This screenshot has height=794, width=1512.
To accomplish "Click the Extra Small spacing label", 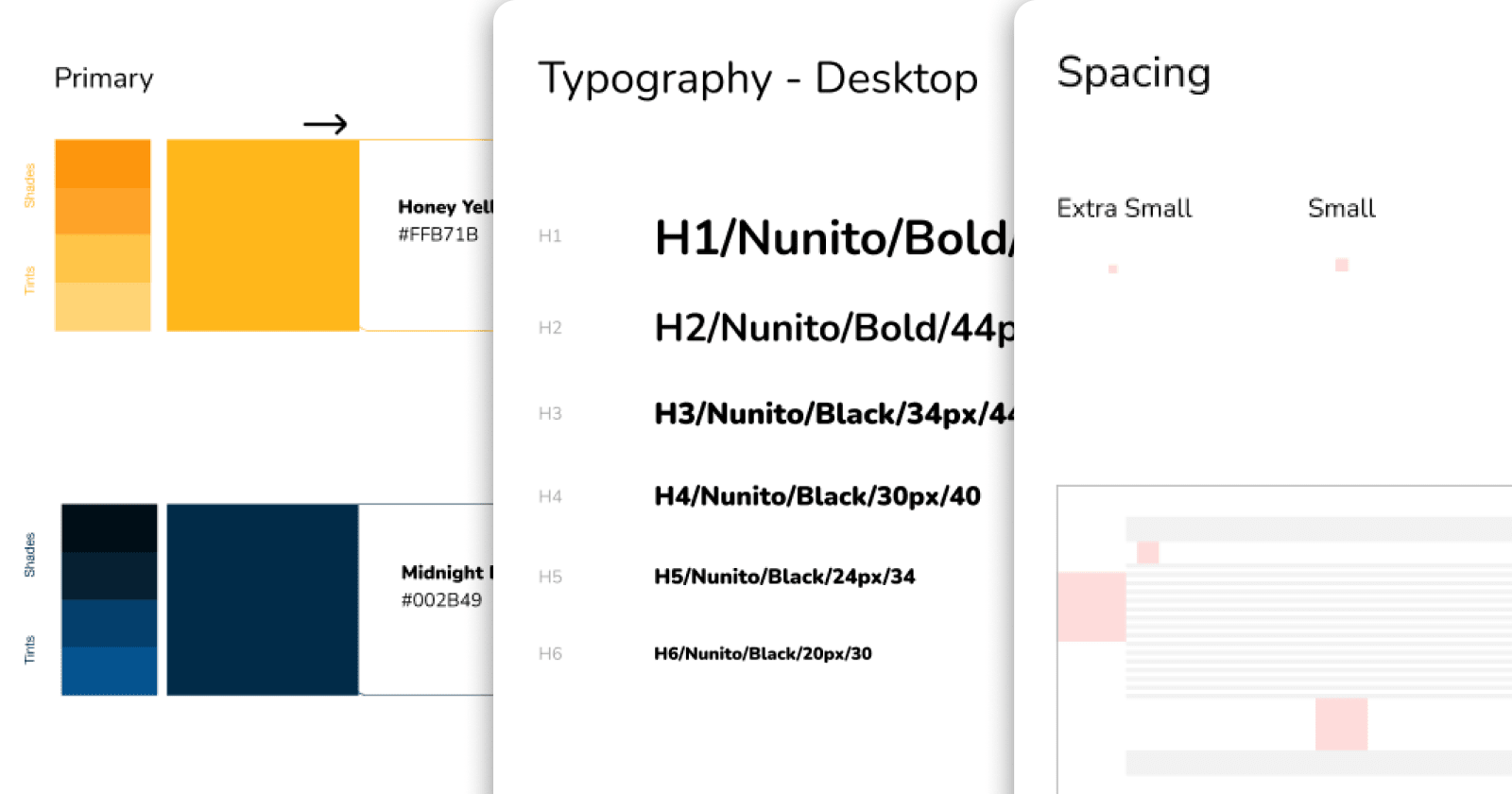I will click(x=1125, y=208).
